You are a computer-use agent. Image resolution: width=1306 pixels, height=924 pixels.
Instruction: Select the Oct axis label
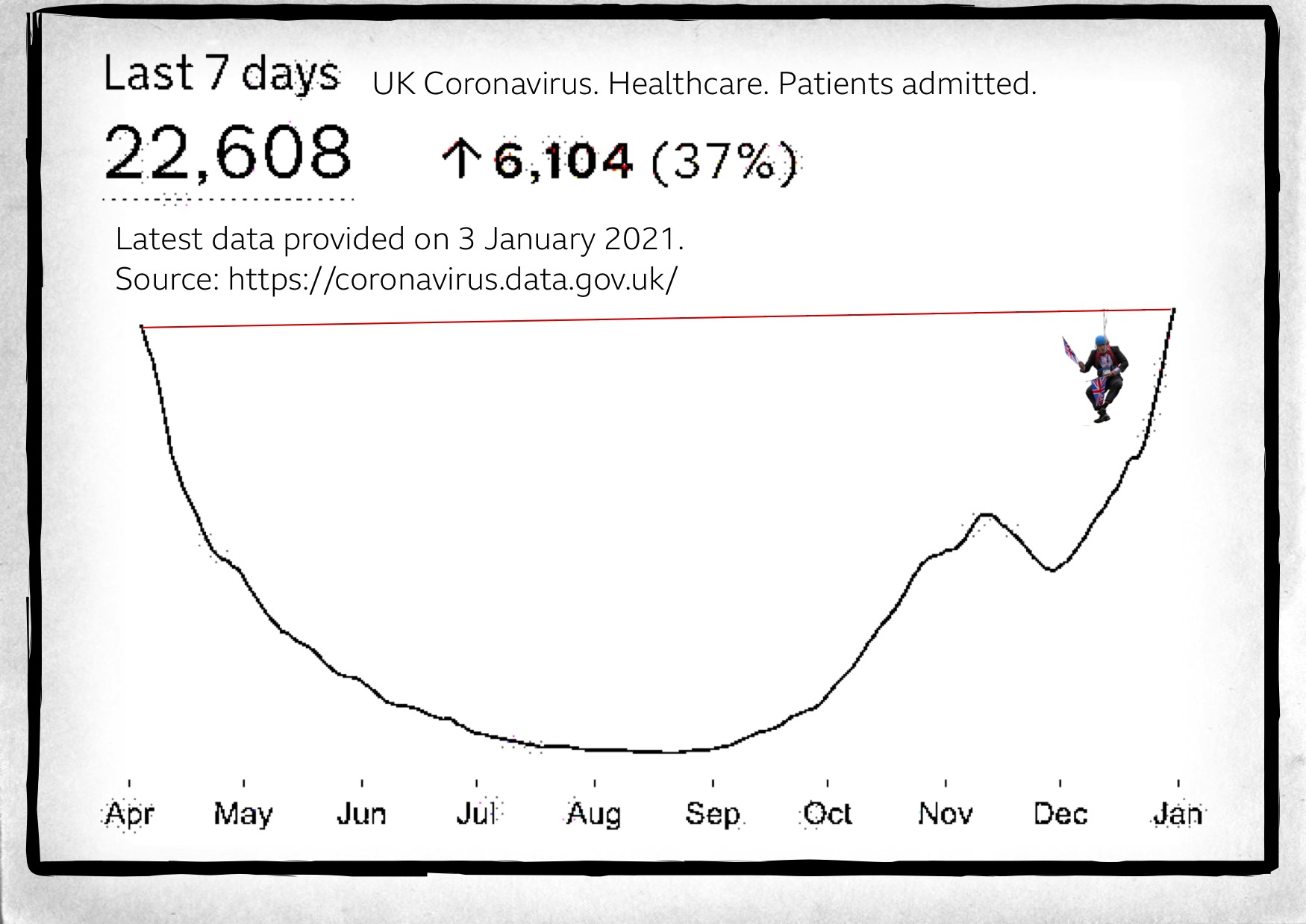click(x=828, y=813)
